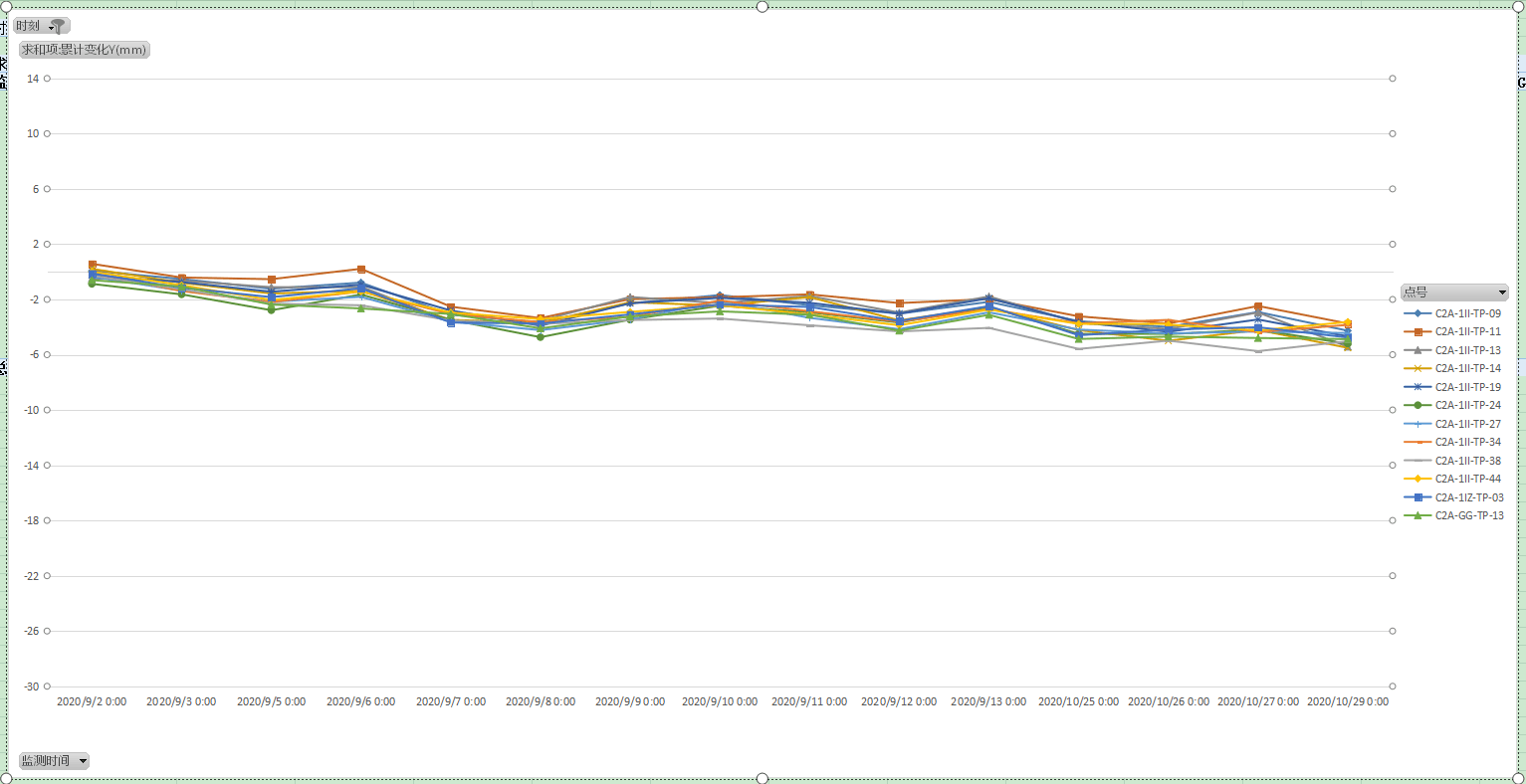Click the yellow X marker for C2A-1II-TP-14
The height and width of the screenshot is (784, 1526).
1417,369
